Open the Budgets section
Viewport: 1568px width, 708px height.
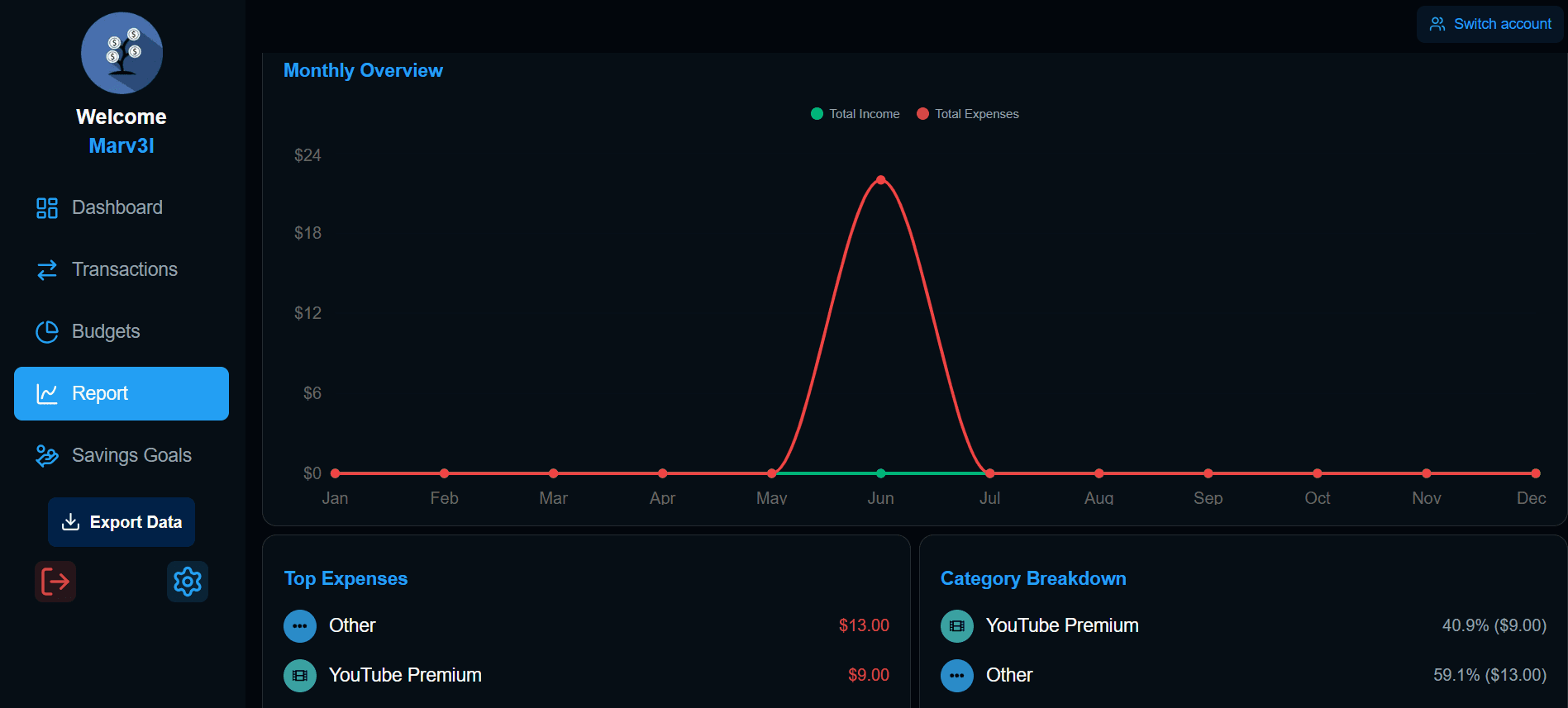(x=122, y=331)
